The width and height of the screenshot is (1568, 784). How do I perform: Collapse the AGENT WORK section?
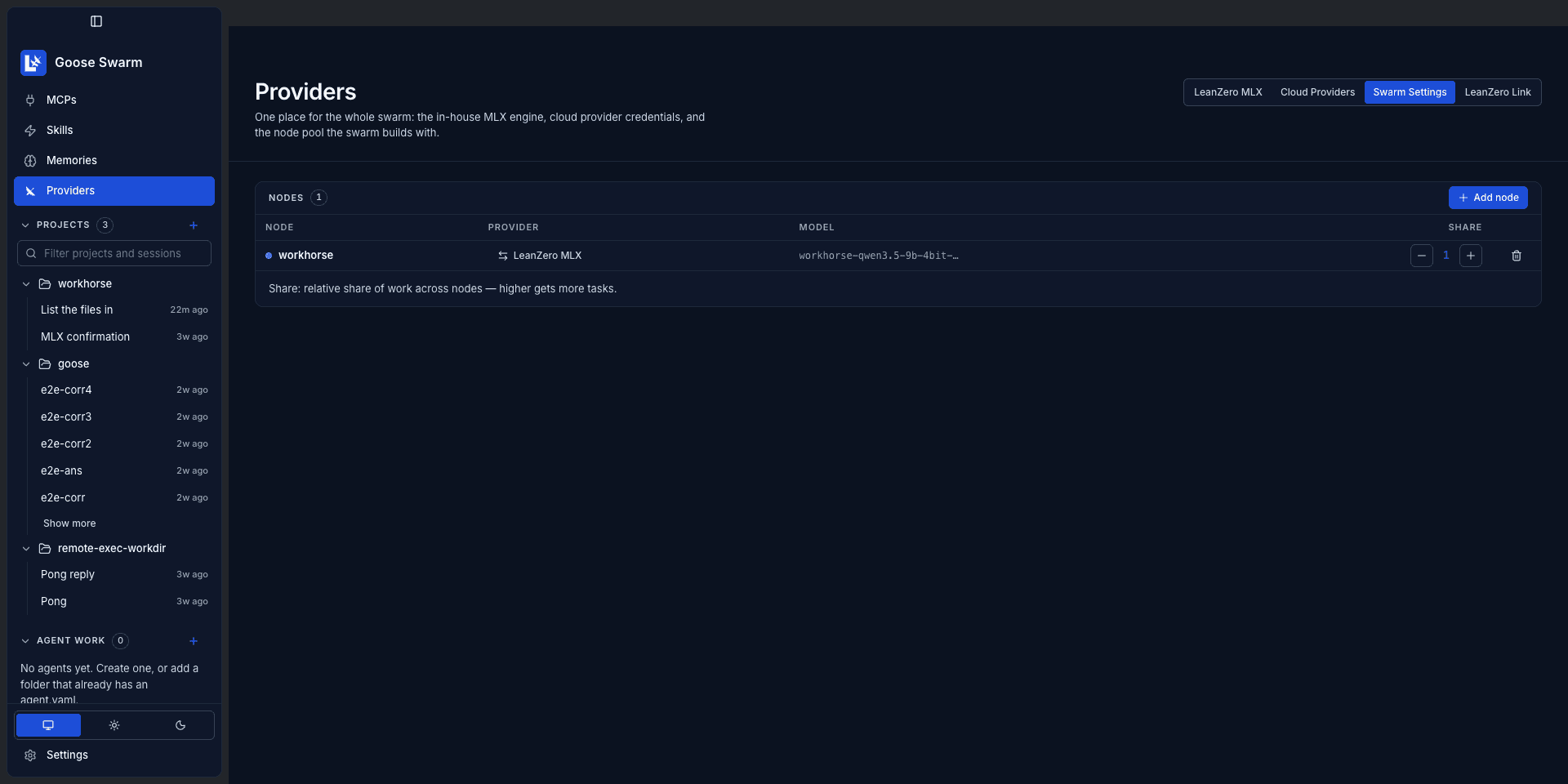tap(25, 641)
